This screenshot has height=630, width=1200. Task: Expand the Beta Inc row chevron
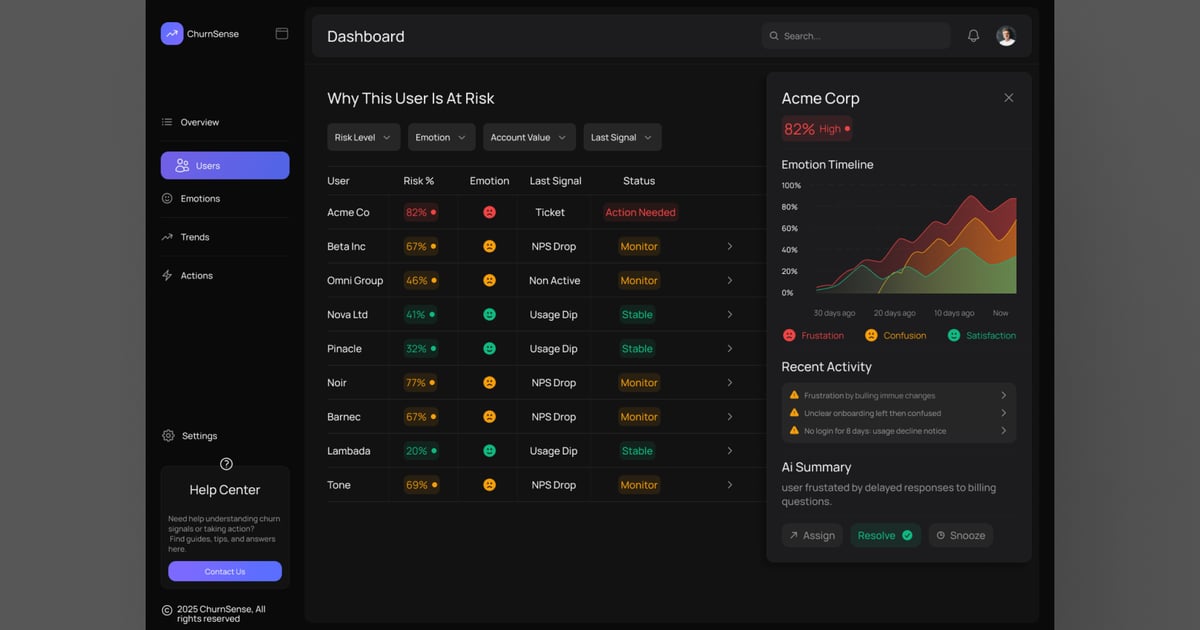pos(730,246)
